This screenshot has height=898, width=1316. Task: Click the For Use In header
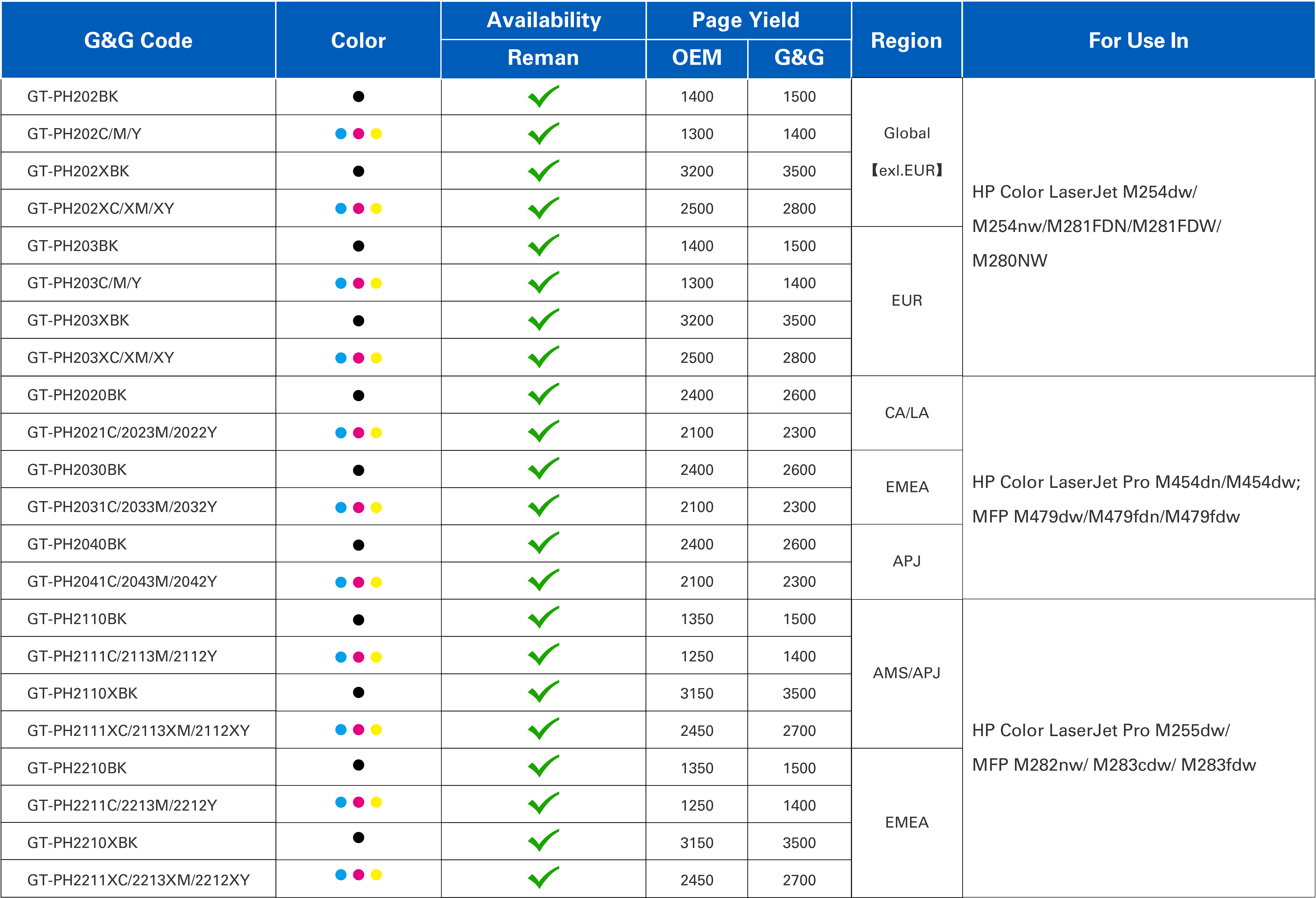pyautogui.click(x=1138, y=40)
